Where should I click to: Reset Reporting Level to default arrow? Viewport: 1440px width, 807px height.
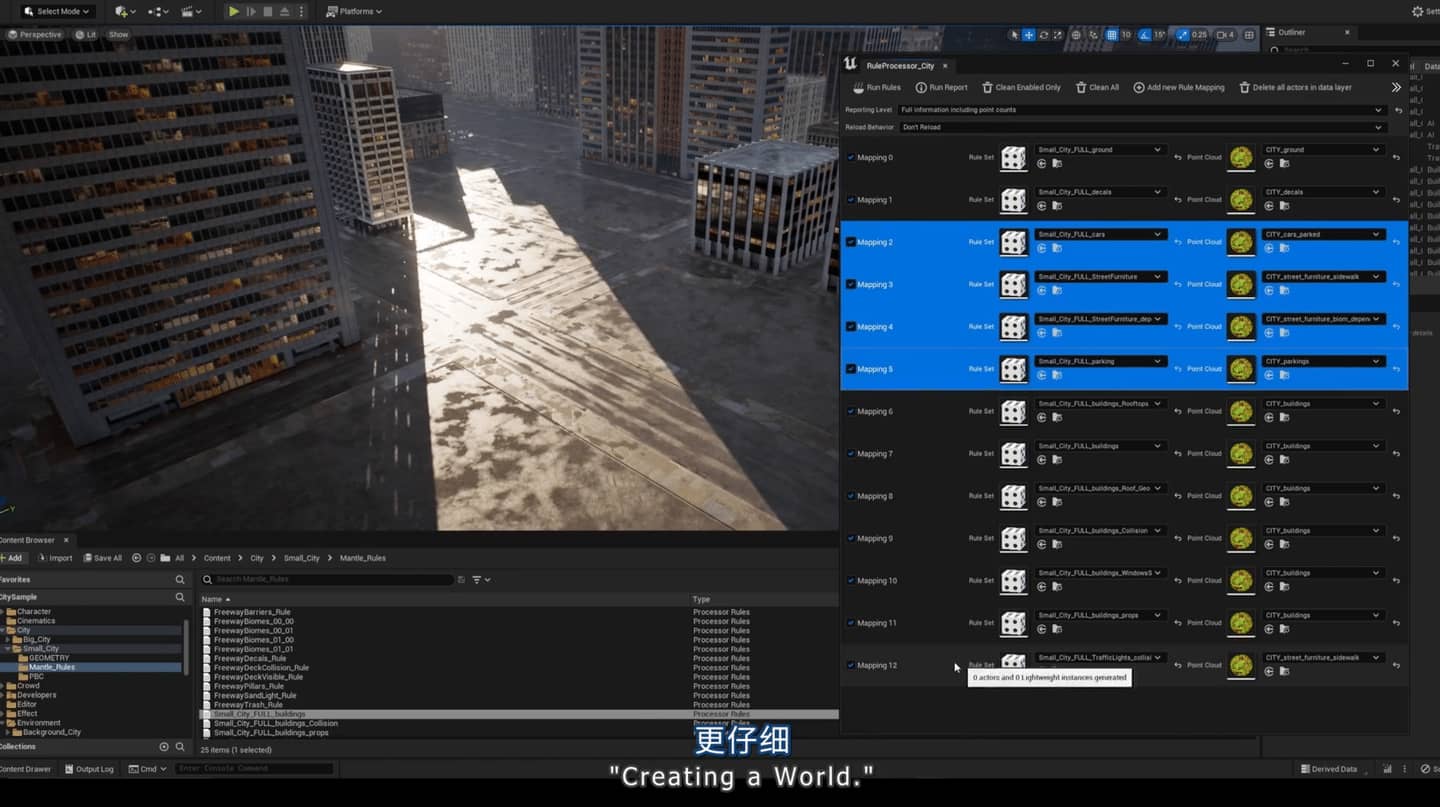1398,110
